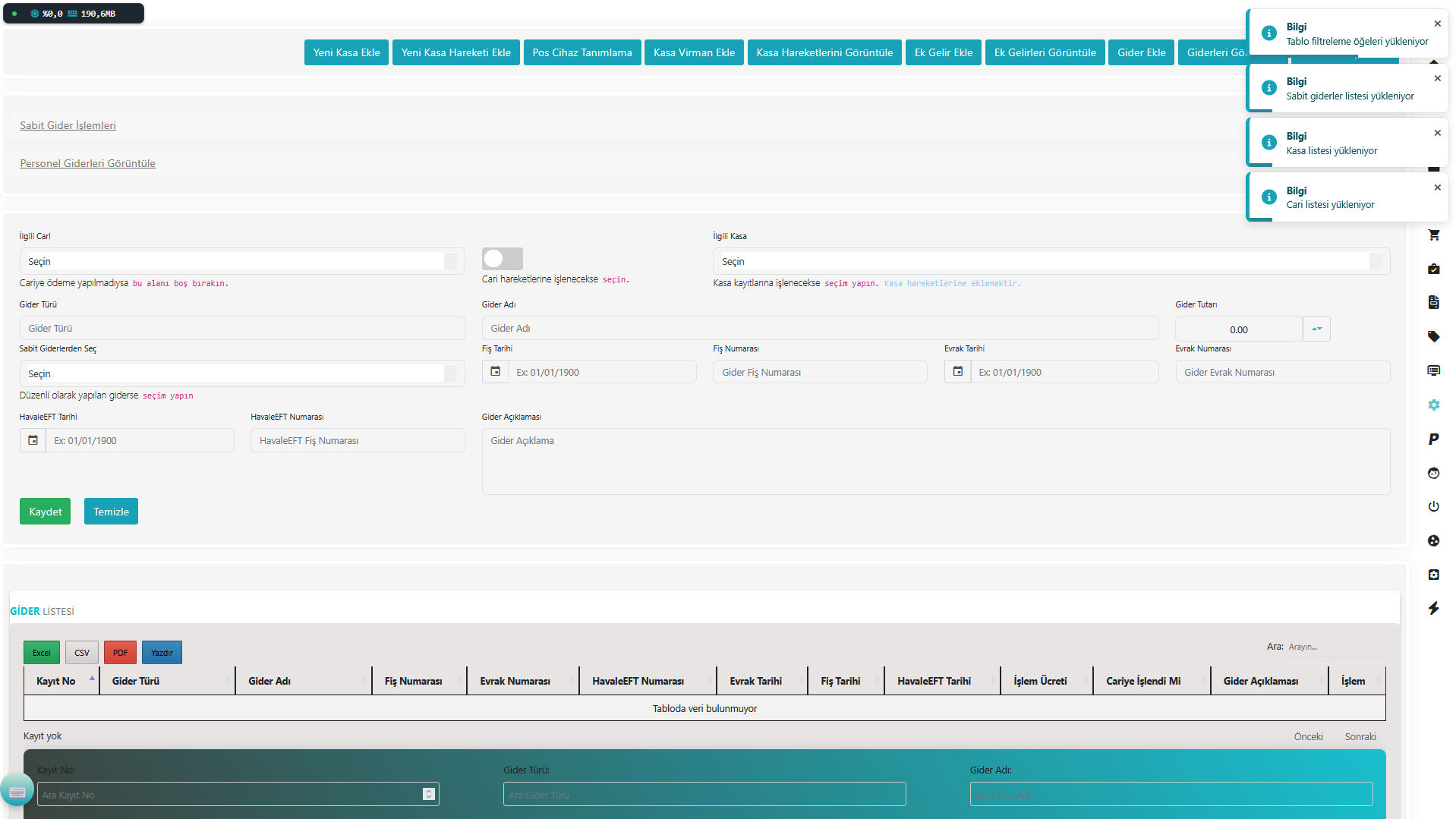Expand the İlgili Cari dropdown
Screen dimensions: 1456x819
point(241,261)
